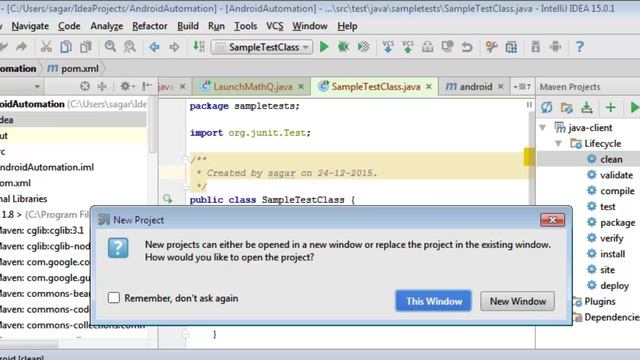Navigate Back with the left arrow
Image resolution: width=640 pixels, height=360 pixels.
(x=154, y=47)
